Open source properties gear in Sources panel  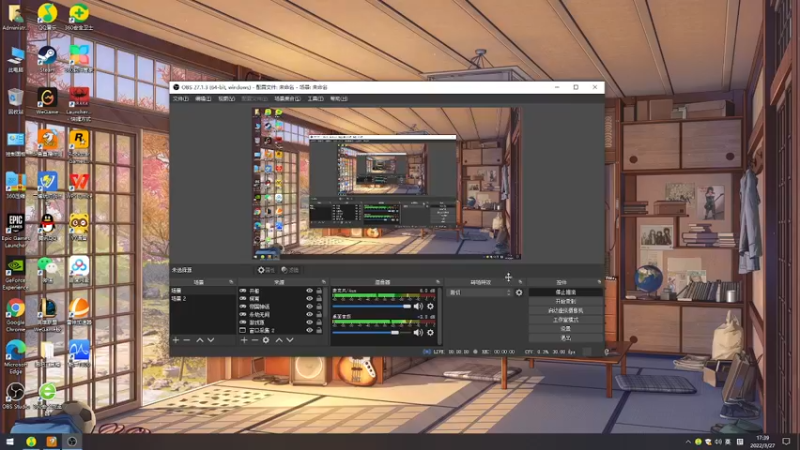[x=266, y=340]
